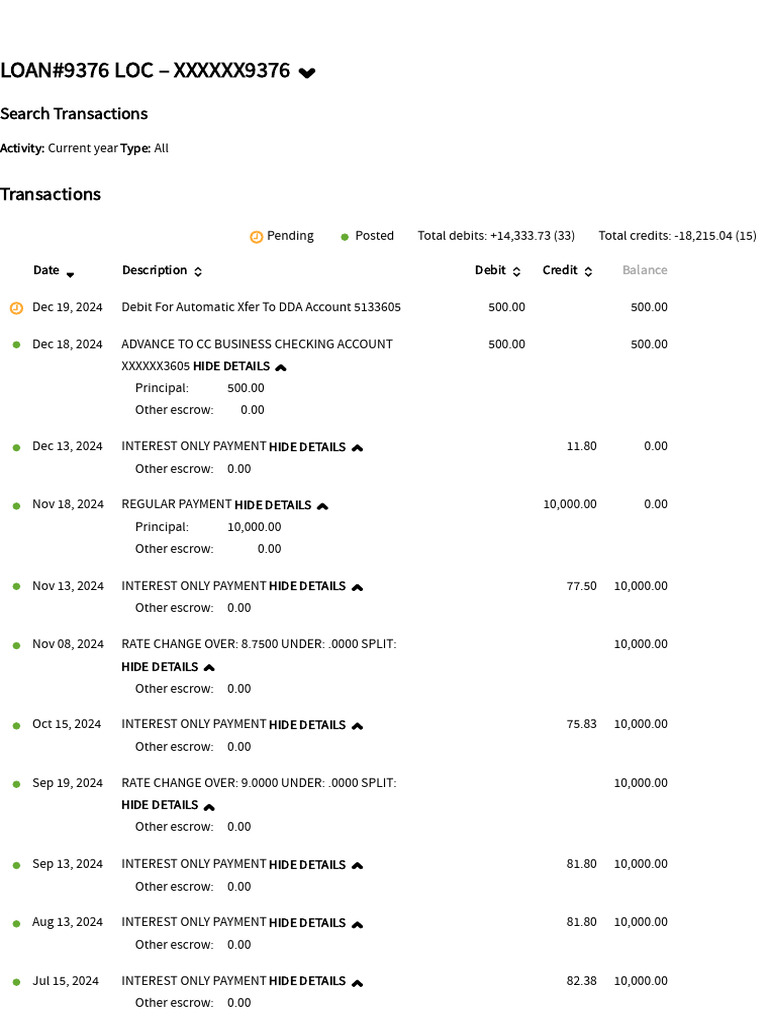Collapse details for Dec 18 advance transaction
The height and width of the screenshot is (1024, 768).
coord(240,366)
